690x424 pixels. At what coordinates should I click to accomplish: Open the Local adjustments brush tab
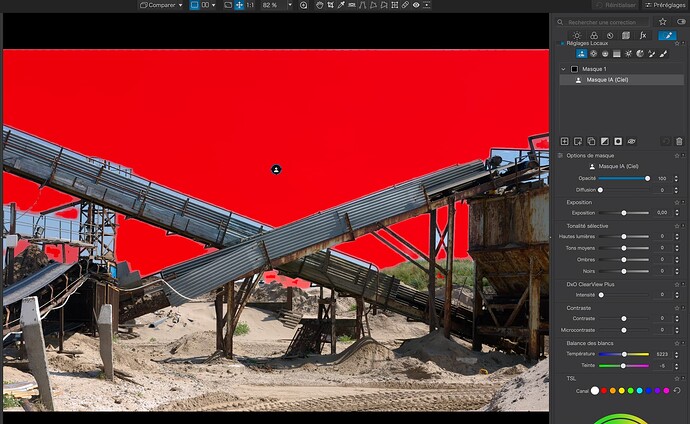coord(668,36)
